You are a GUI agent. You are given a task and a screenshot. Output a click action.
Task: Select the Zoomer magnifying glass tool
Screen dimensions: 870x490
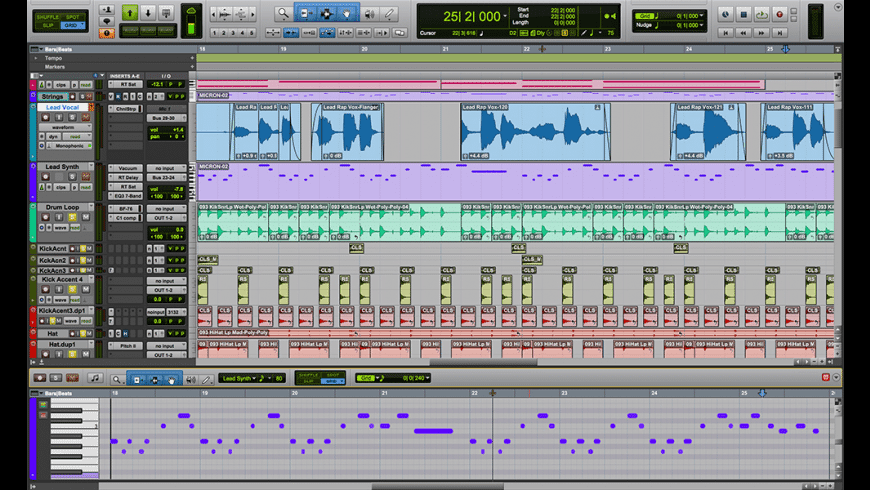[283, 14]
